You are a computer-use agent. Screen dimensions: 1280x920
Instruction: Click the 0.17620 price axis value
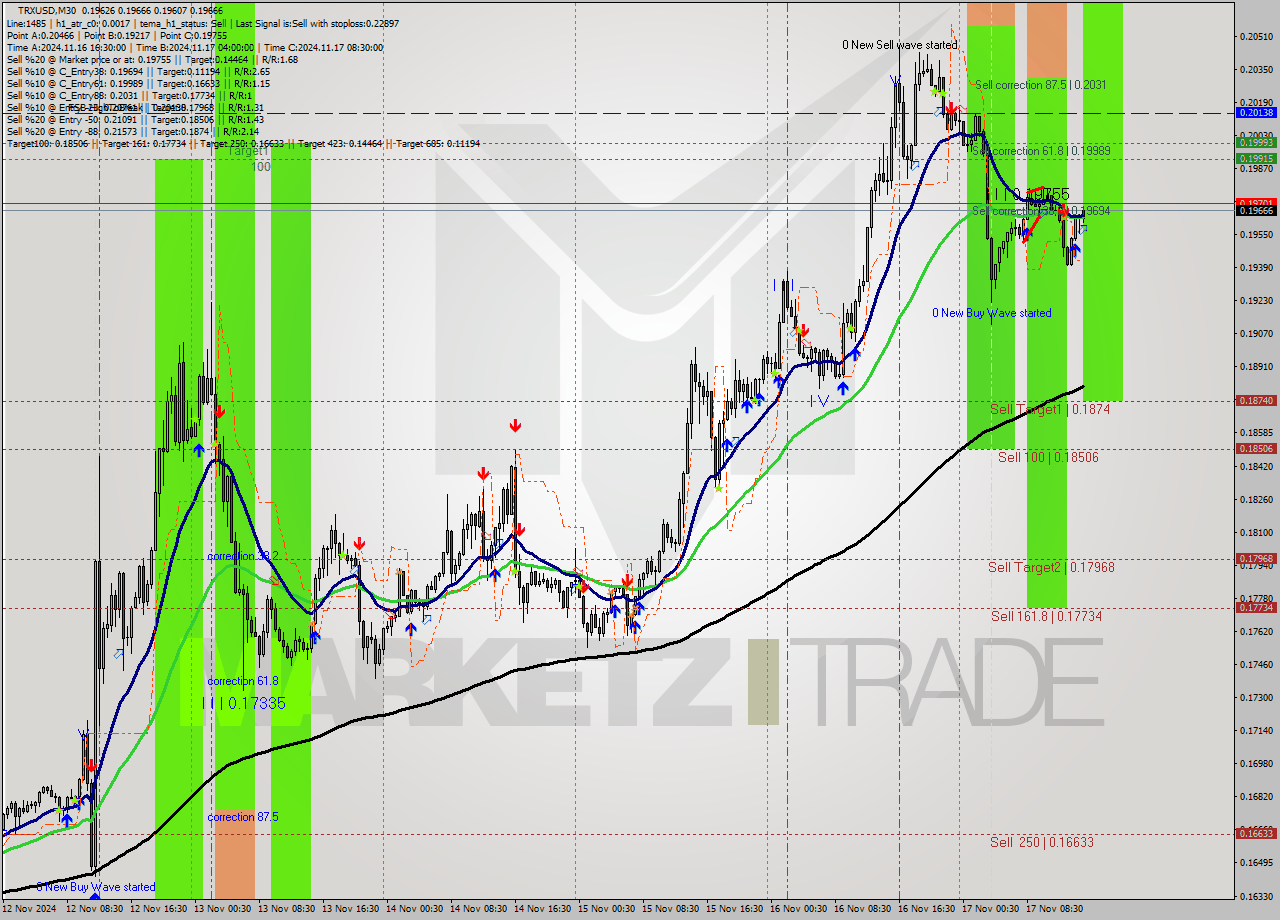[1256, 631]
